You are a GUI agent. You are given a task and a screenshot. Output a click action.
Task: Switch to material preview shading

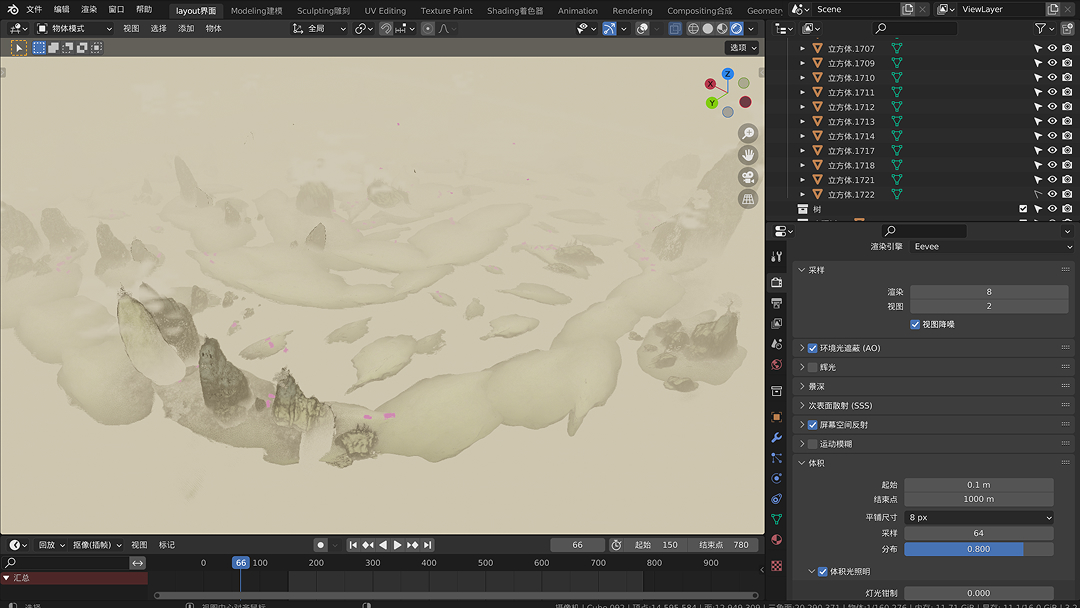(722, 28)
